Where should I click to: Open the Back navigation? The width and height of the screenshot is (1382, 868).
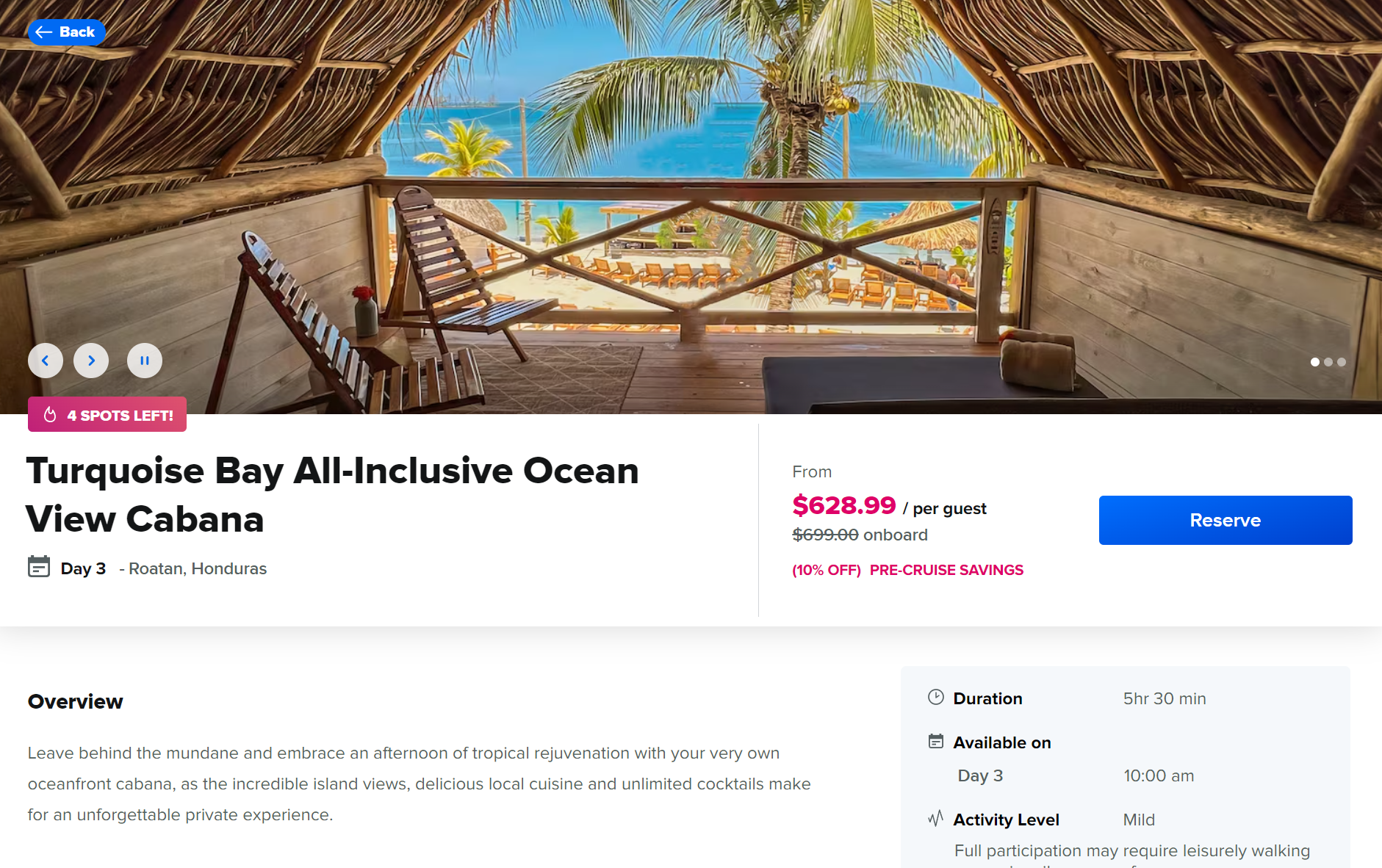pos(66,32)
